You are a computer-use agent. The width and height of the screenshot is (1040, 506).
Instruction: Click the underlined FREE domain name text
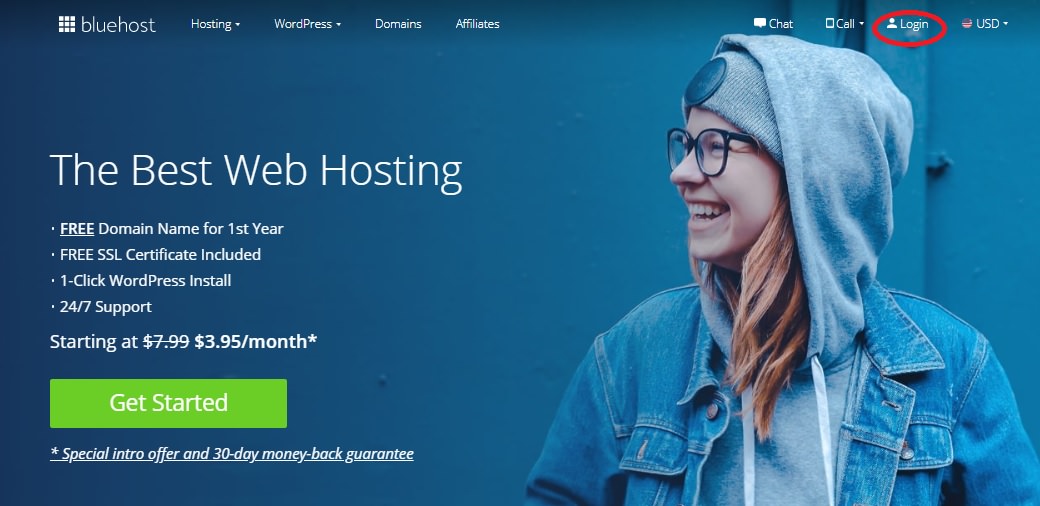77,229
